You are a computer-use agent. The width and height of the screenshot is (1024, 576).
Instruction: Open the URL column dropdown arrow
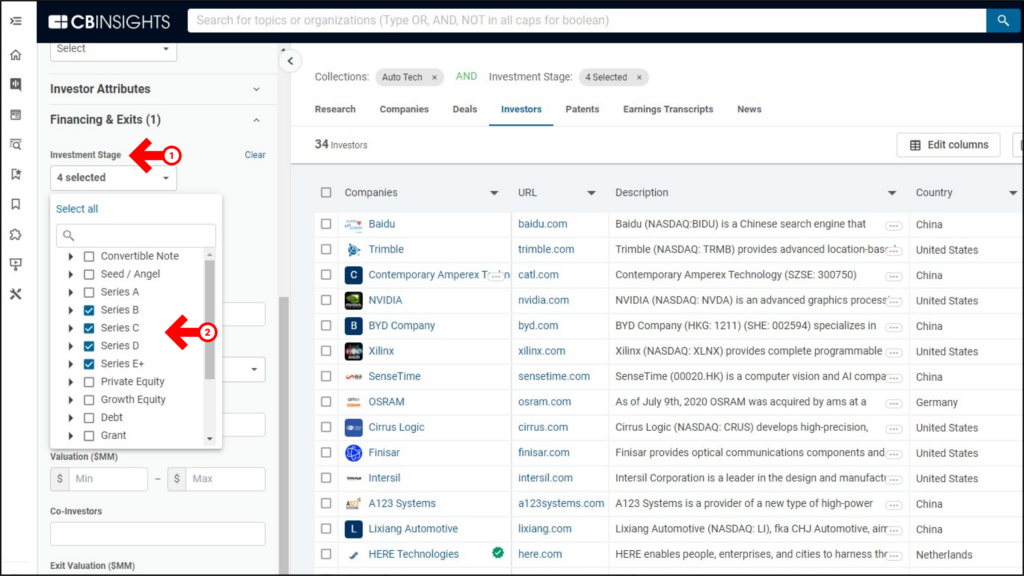[591, 193]
